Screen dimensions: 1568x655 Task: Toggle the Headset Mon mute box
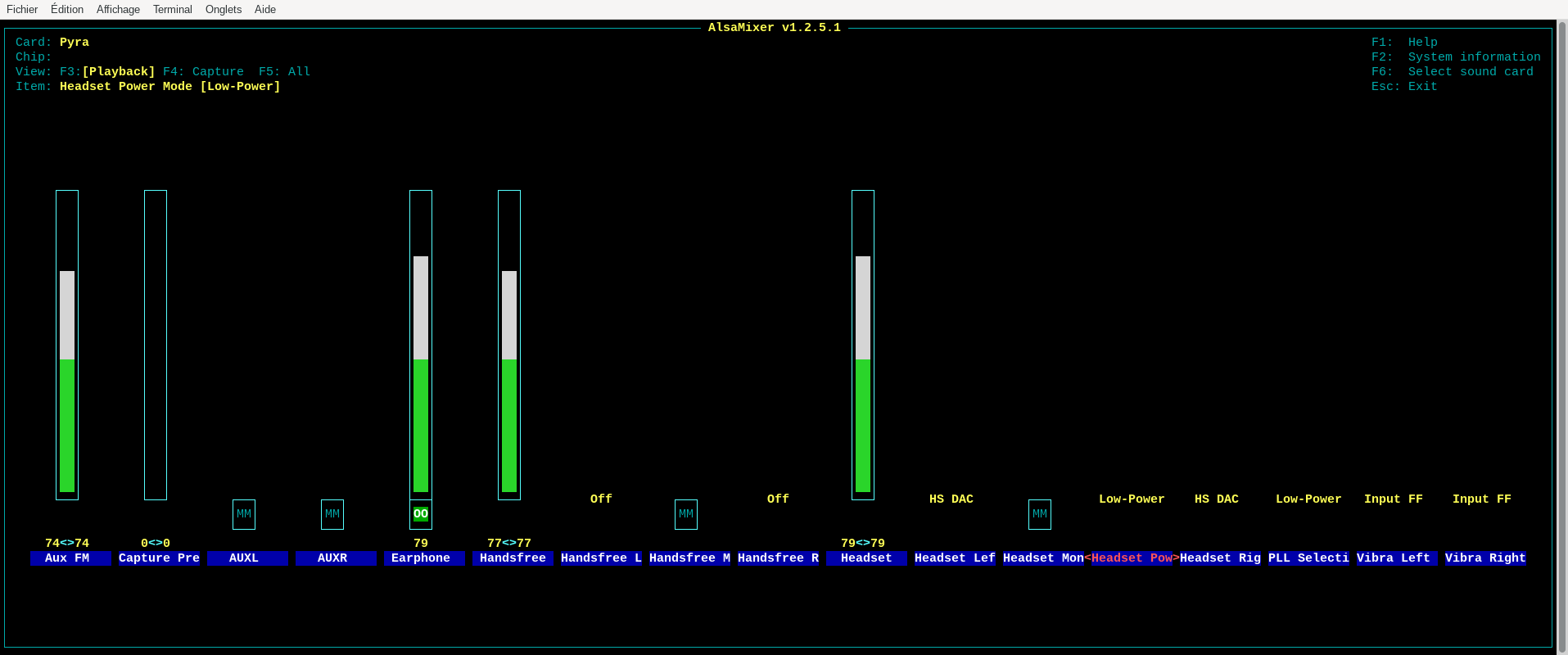click(1040, 514)
